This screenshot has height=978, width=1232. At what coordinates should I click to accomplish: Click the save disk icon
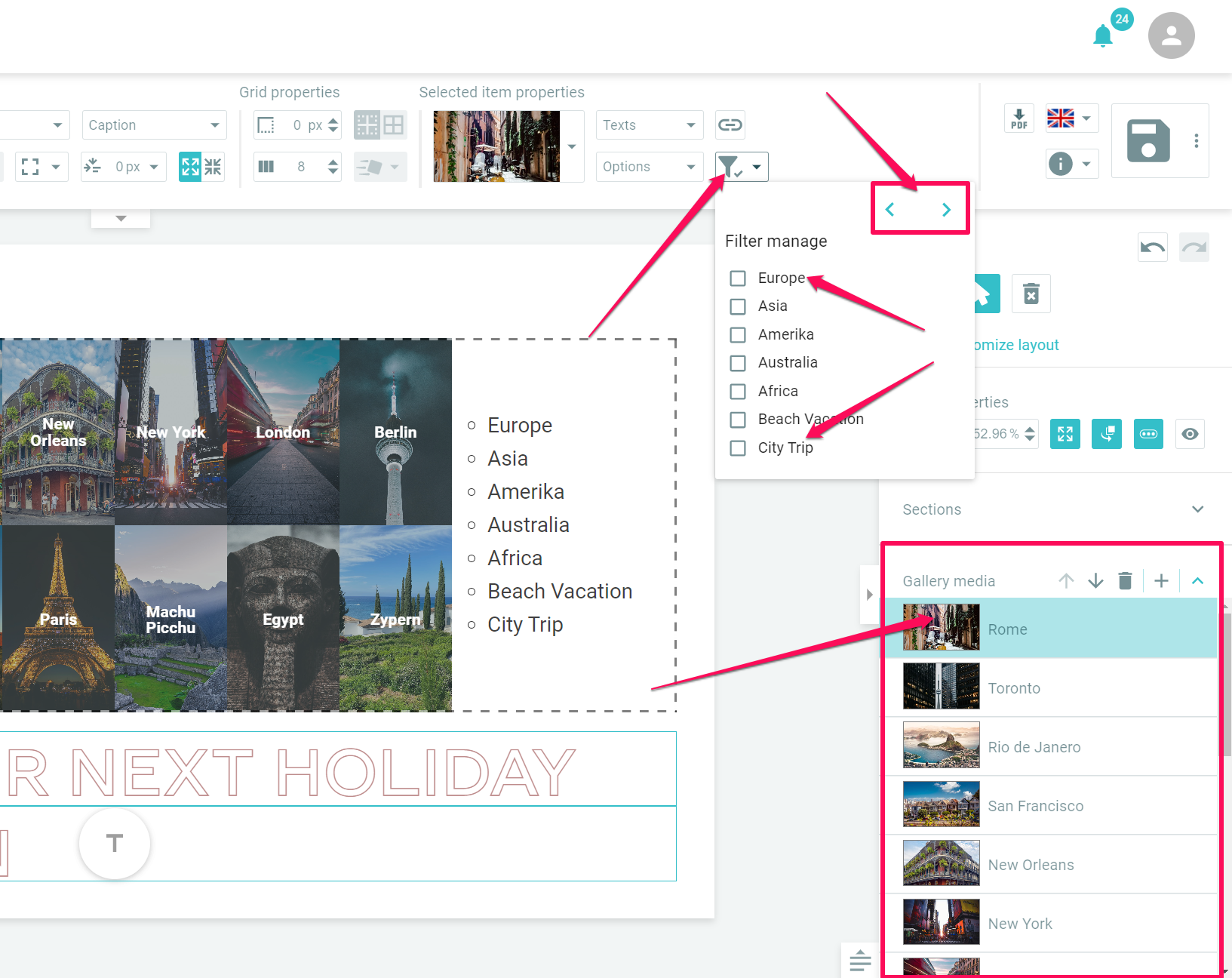click(x=1148, y=141)
